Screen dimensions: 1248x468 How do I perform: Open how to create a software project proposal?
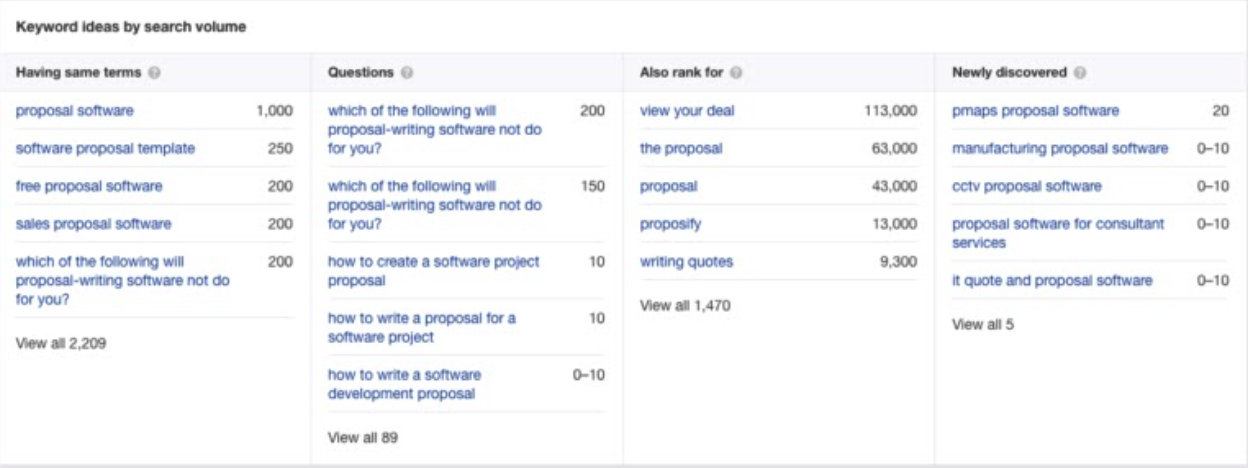(433, 271)
